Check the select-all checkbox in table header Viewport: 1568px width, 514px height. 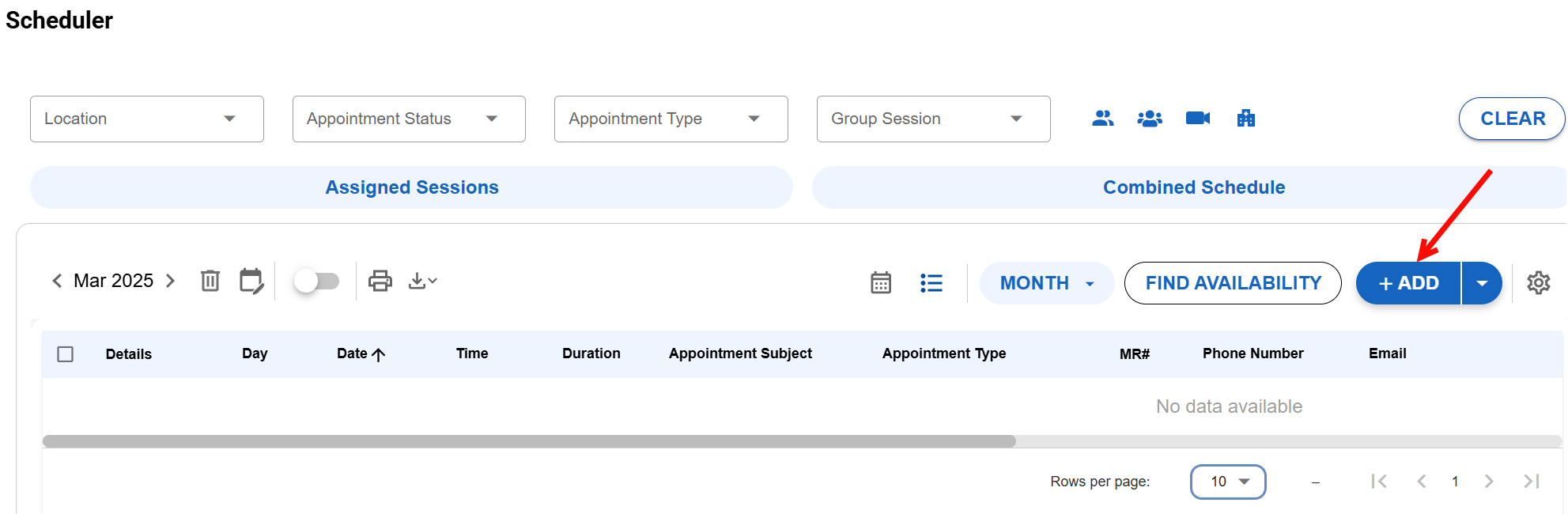coord(66,354)
